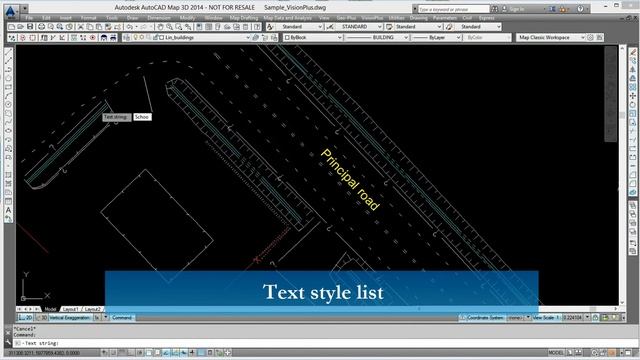640x360 pixels.
Task: Click the Dimension Style icon beside STANDARD
Action: pos(330,27)
